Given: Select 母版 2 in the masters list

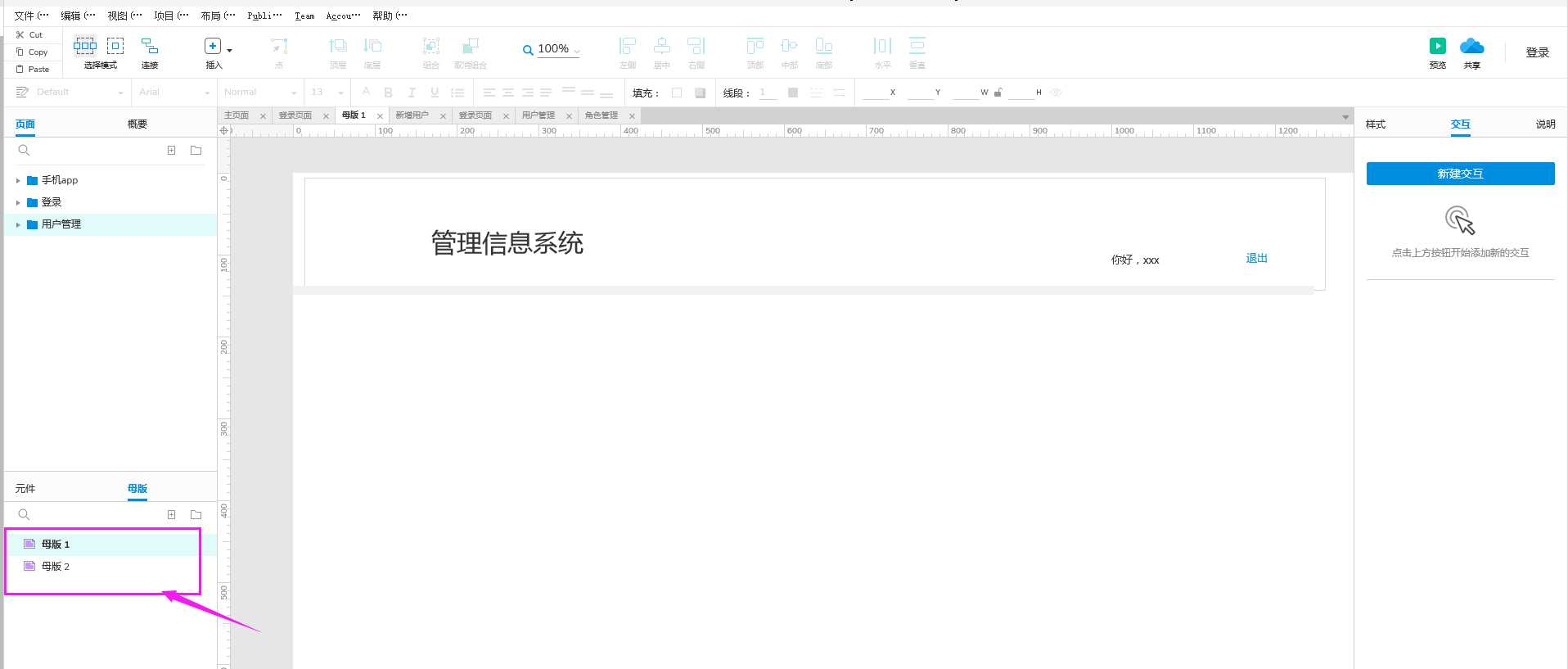Looking at the screenshot, I should (56, 567).
